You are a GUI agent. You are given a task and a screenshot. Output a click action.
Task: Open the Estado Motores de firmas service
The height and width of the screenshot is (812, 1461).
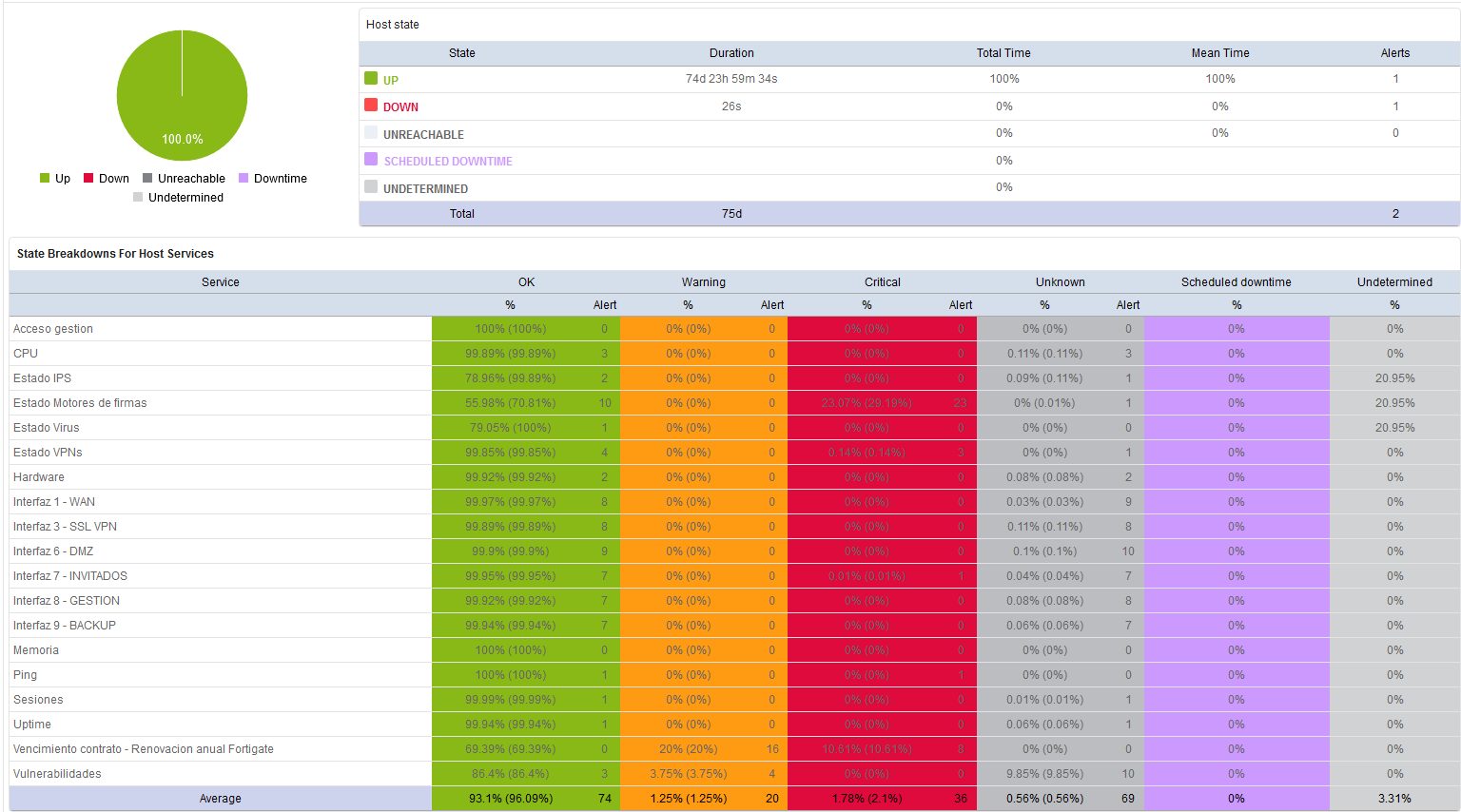[80, 403]
